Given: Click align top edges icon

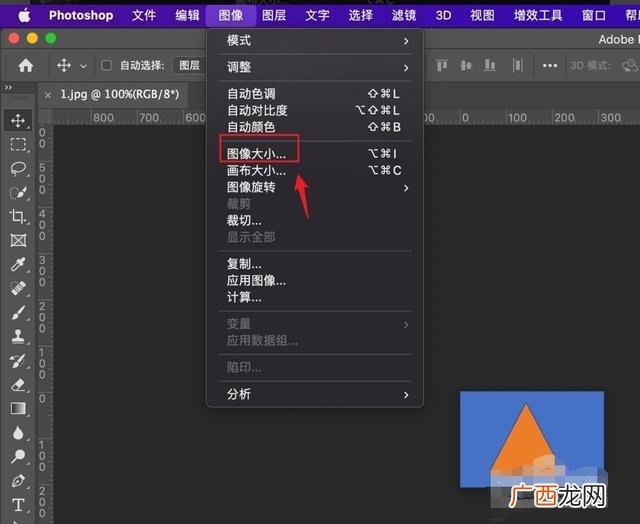Looking at the screenshot, I should click(442, 65).
